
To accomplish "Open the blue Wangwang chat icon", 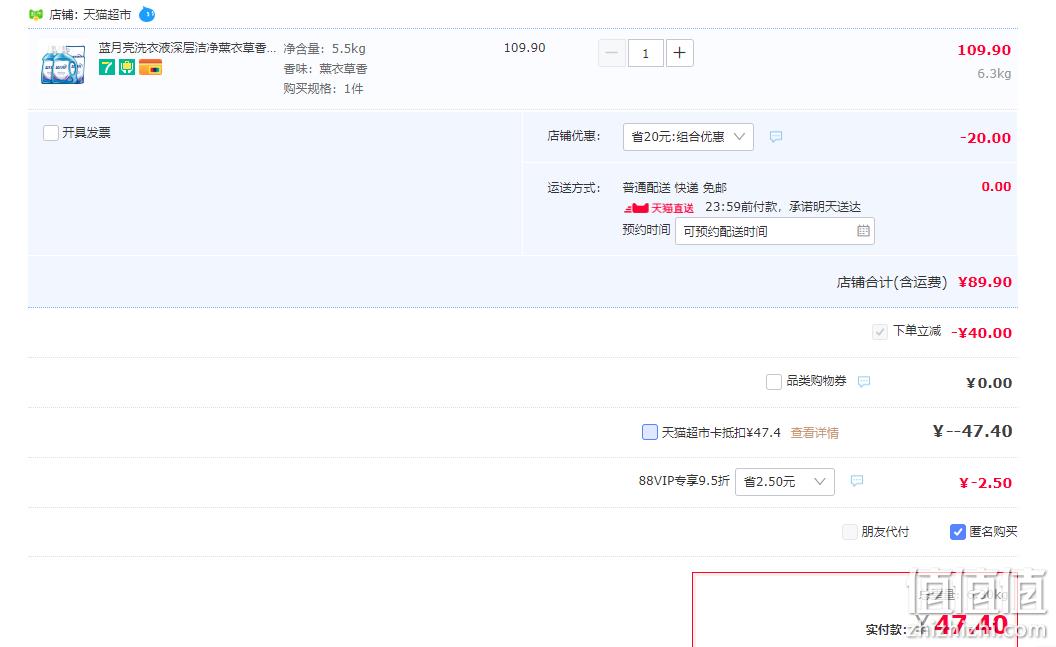I will 147,14.
